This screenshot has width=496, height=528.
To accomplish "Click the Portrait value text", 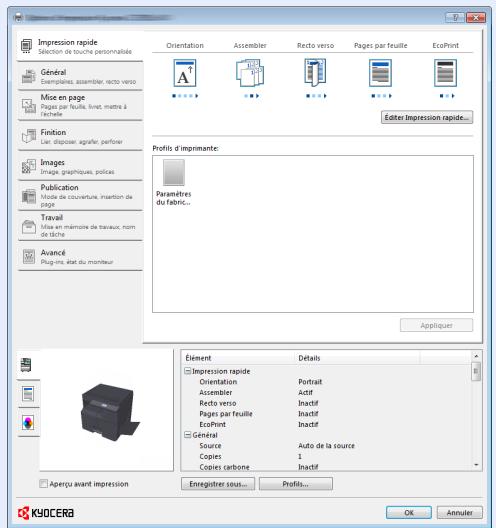I will [x=310, y=382].
